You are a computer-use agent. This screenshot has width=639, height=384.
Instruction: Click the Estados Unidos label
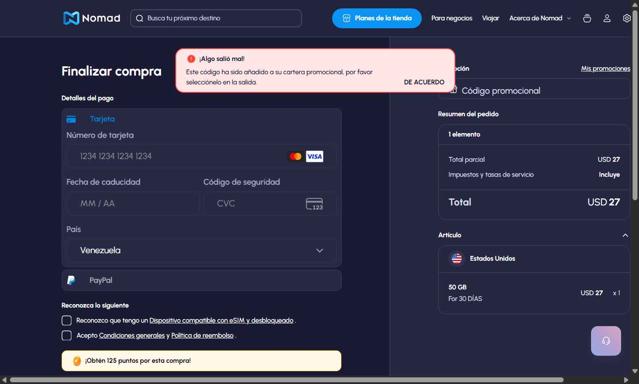tap(492, 258)
